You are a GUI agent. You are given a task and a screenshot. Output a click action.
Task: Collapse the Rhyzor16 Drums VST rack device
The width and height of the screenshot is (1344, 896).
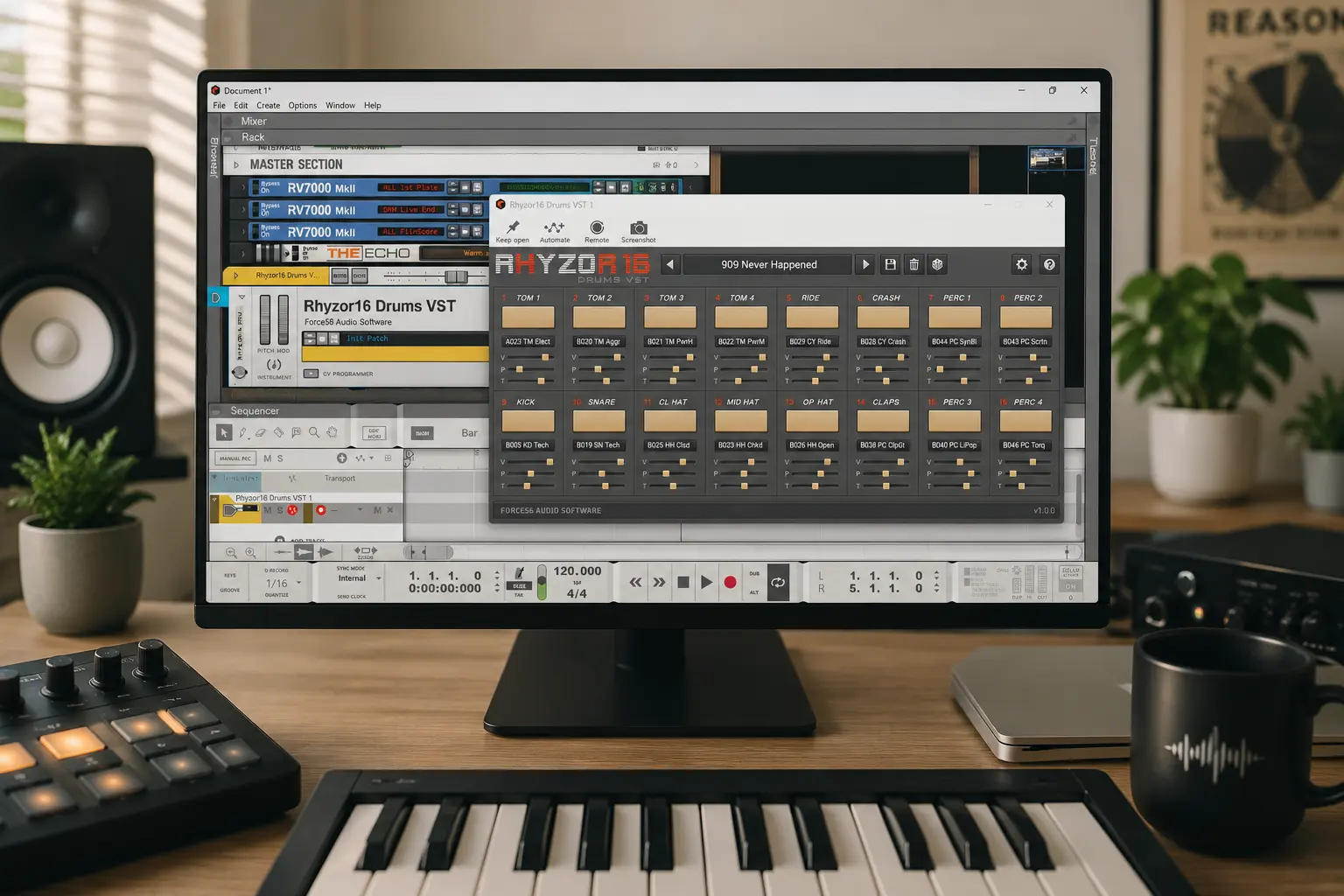coord(241,297)
